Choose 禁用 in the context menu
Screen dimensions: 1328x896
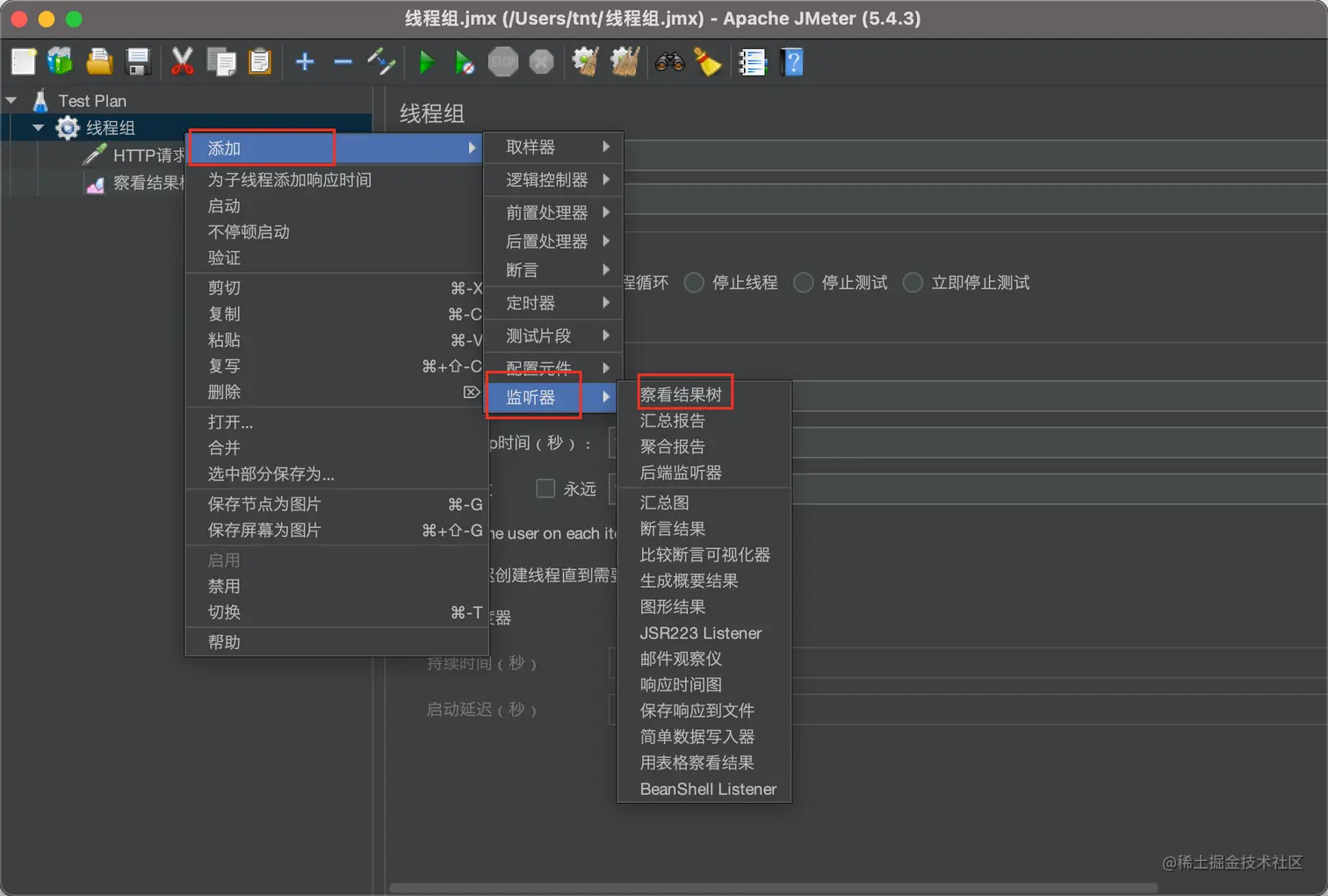336,586
